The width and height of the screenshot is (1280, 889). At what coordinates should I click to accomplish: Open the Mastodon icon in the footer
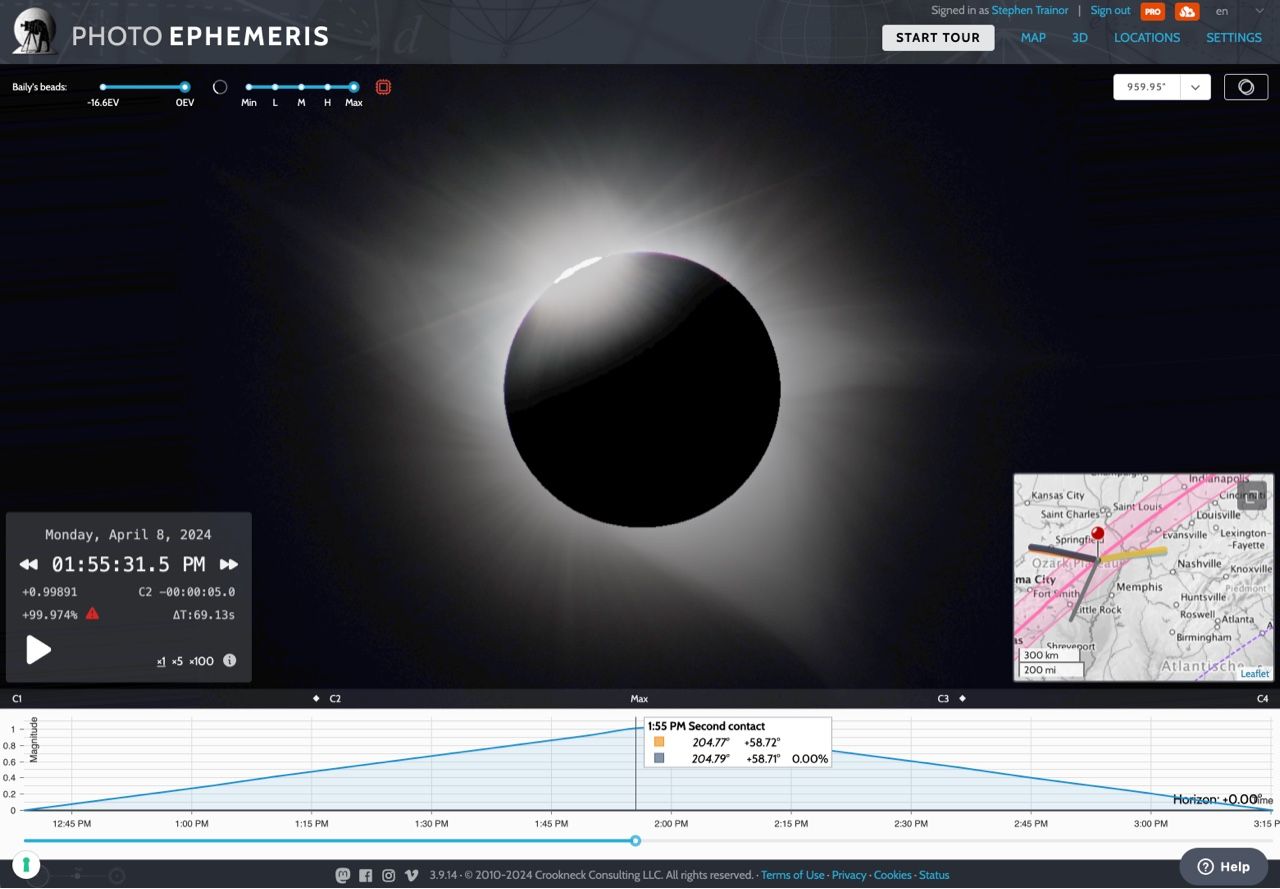coord(342,874)
